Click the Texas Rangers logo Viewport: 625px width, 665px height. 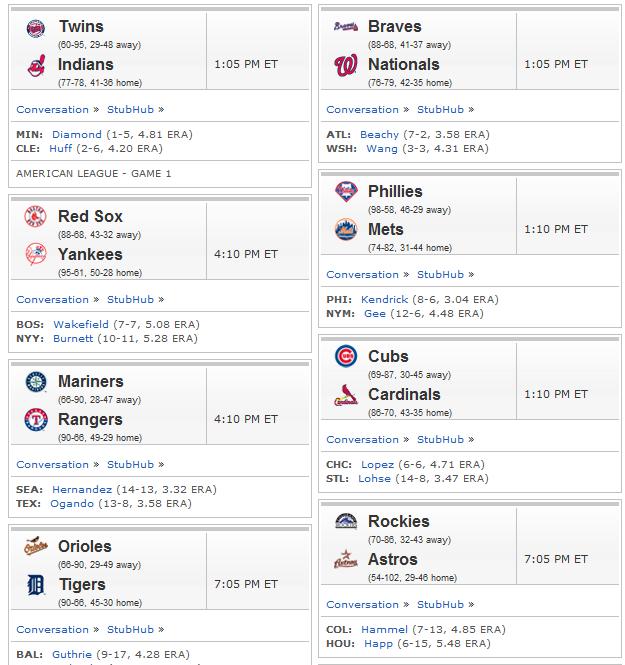pos(36,420)
